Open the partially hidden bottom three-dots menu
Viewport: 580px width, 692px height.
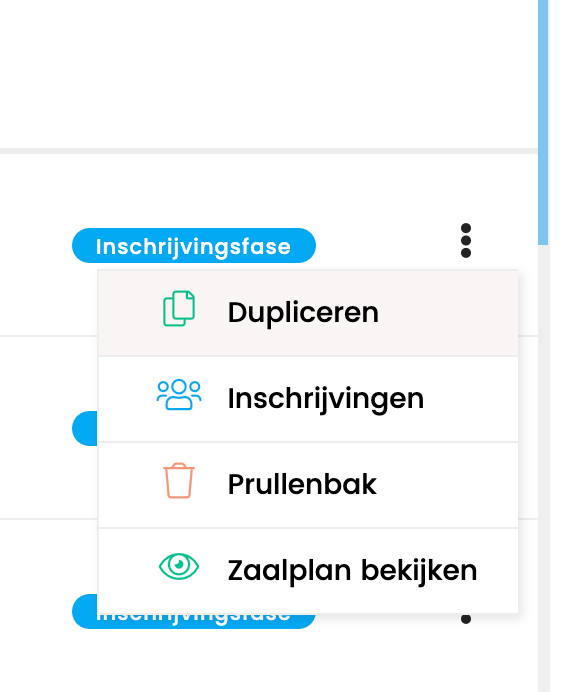(466, 618)
